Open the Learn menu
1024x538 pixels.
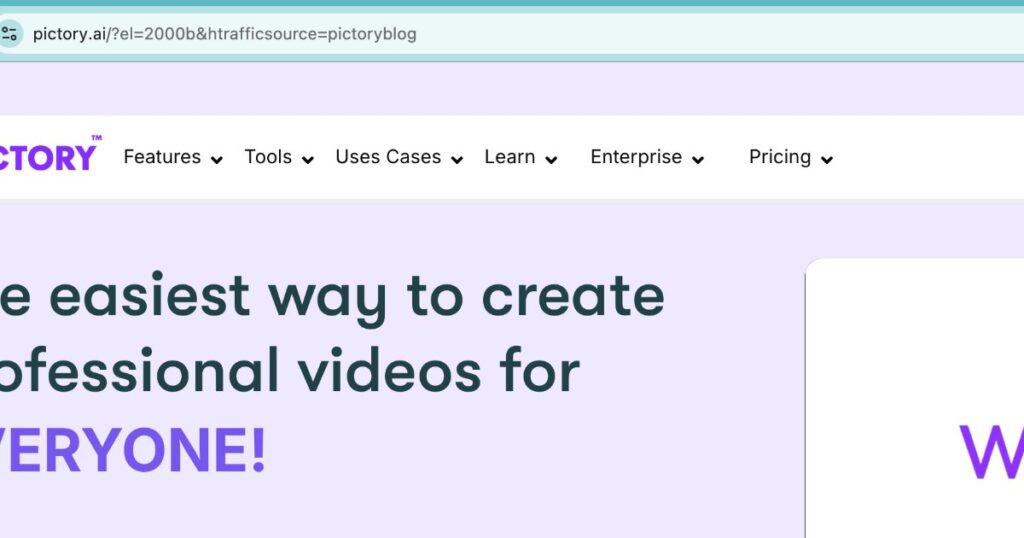click(510, 157)
